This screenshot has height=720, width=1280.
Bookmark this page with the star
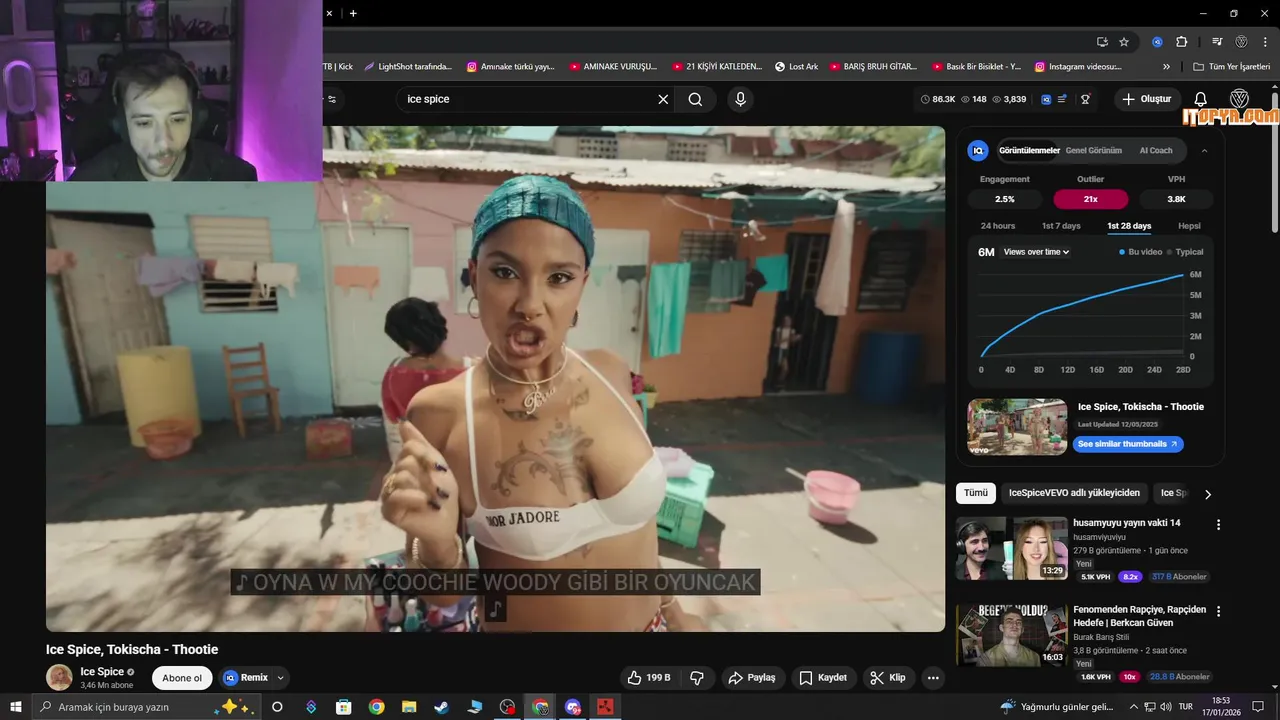(1124, 42)
